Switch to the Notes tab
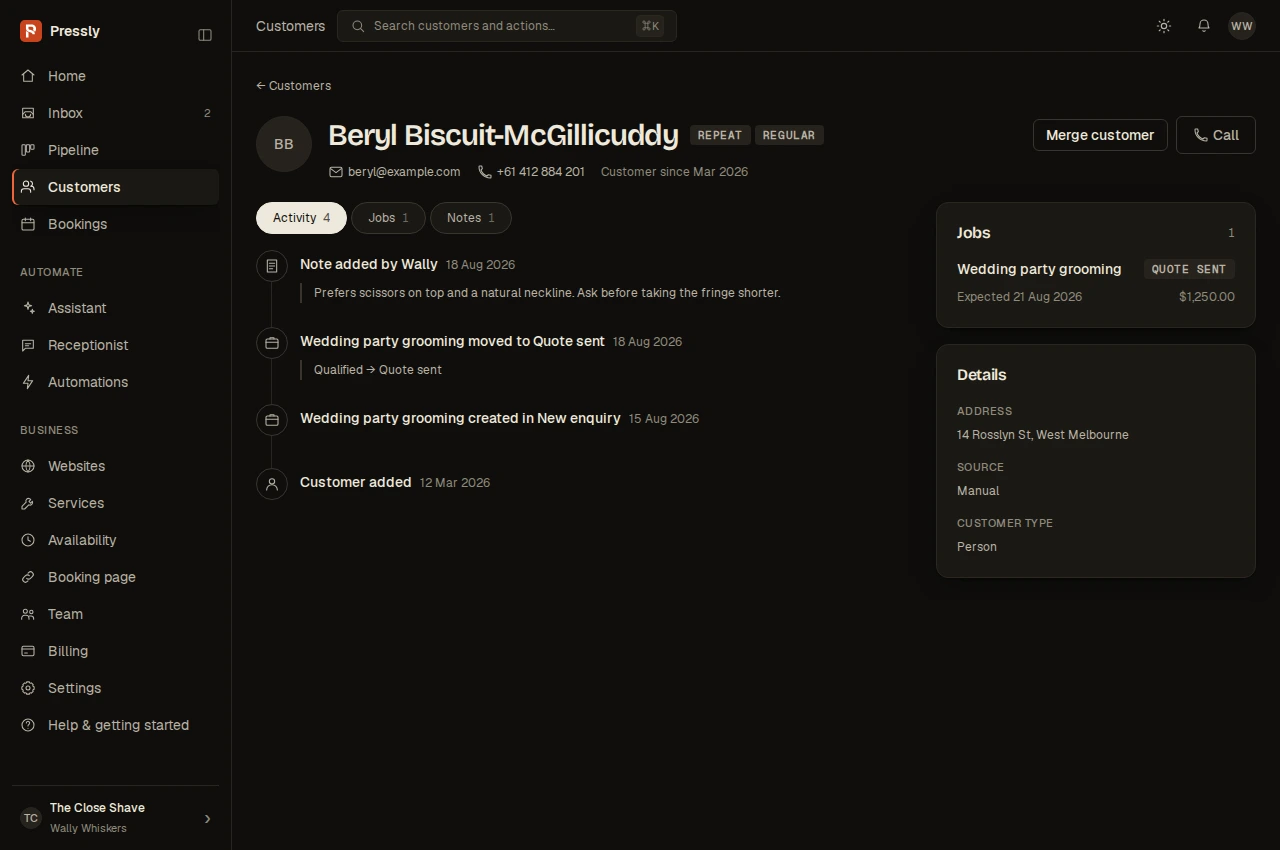The height and width of the screenshot is (850, 1280). click(x=471, y=218)
